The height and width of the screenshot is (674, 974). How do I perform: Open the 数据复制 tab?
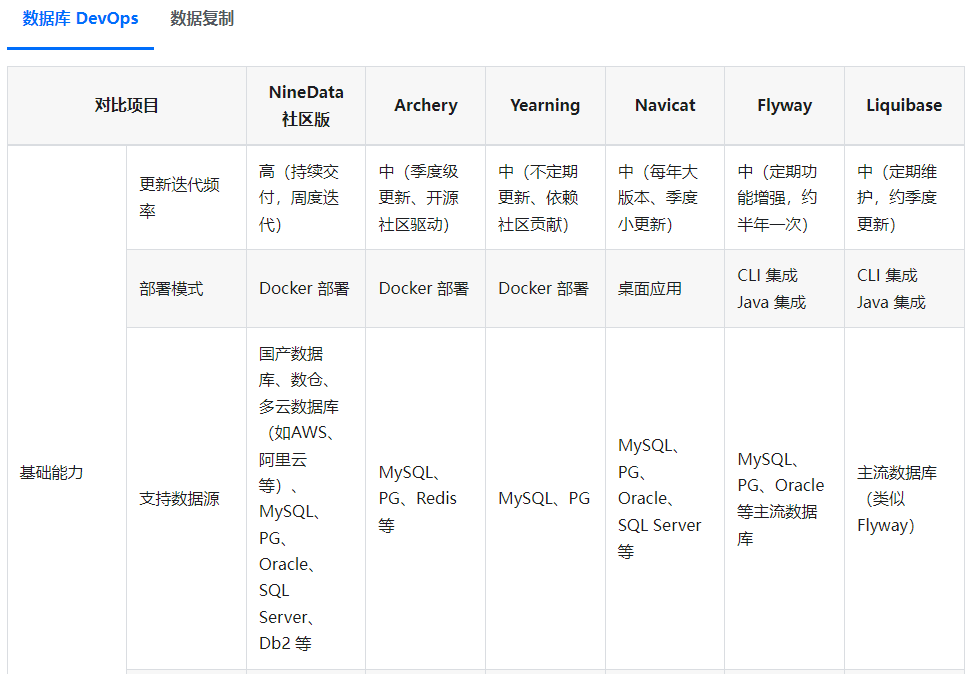point(202,19)
